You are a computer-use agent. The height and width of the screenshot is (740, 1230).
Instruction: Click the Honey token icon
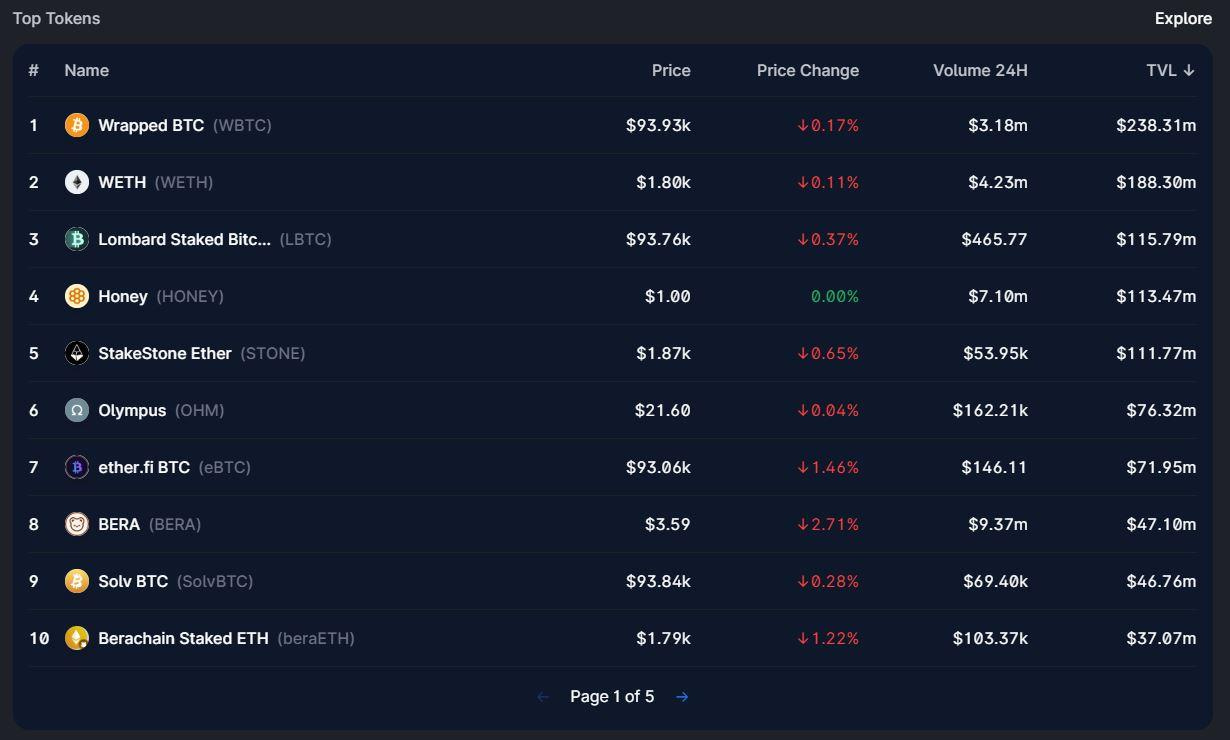77,296
